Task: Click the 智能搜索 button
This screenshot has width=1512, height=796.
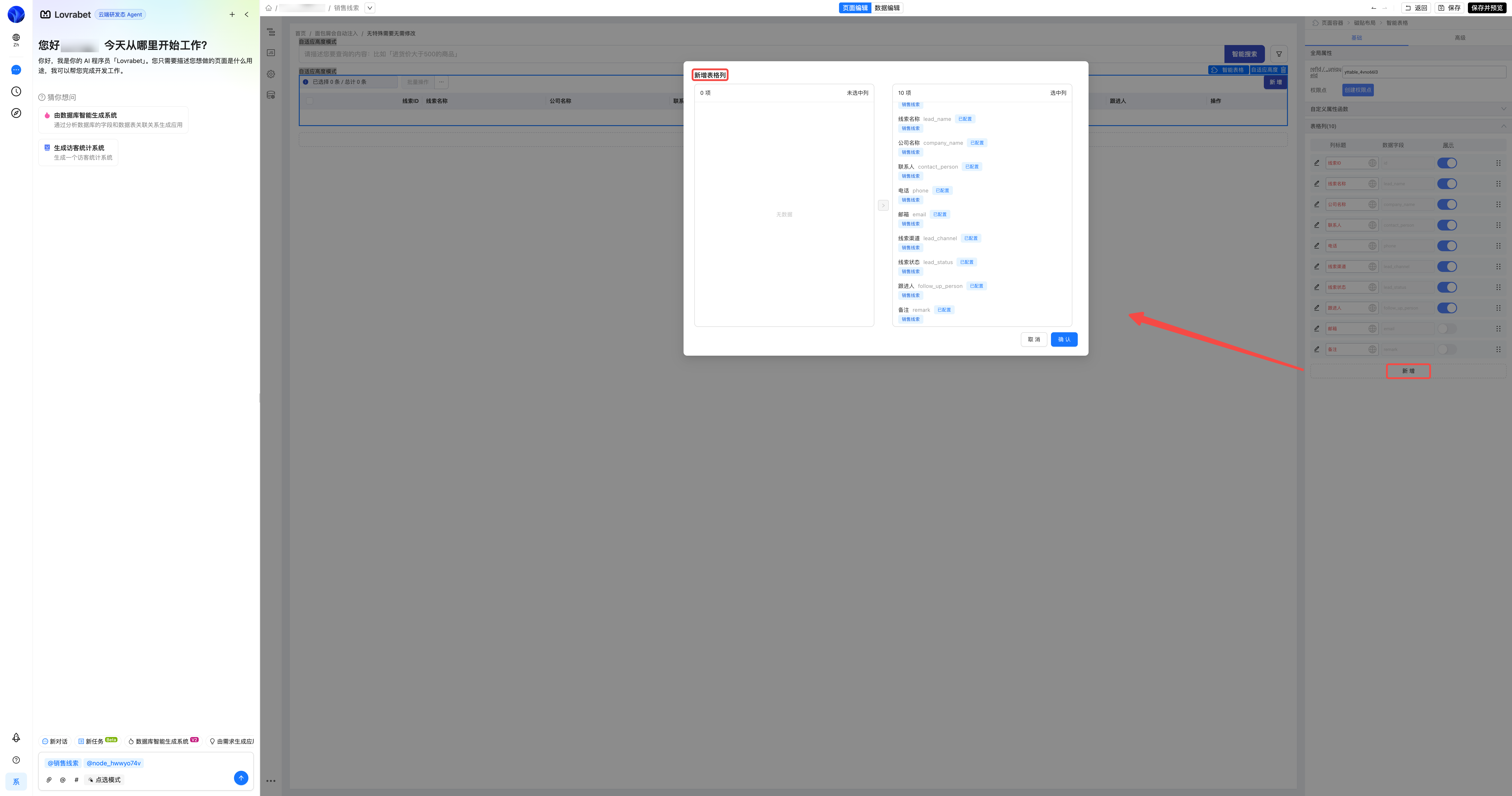Action: coord(1244,54)
